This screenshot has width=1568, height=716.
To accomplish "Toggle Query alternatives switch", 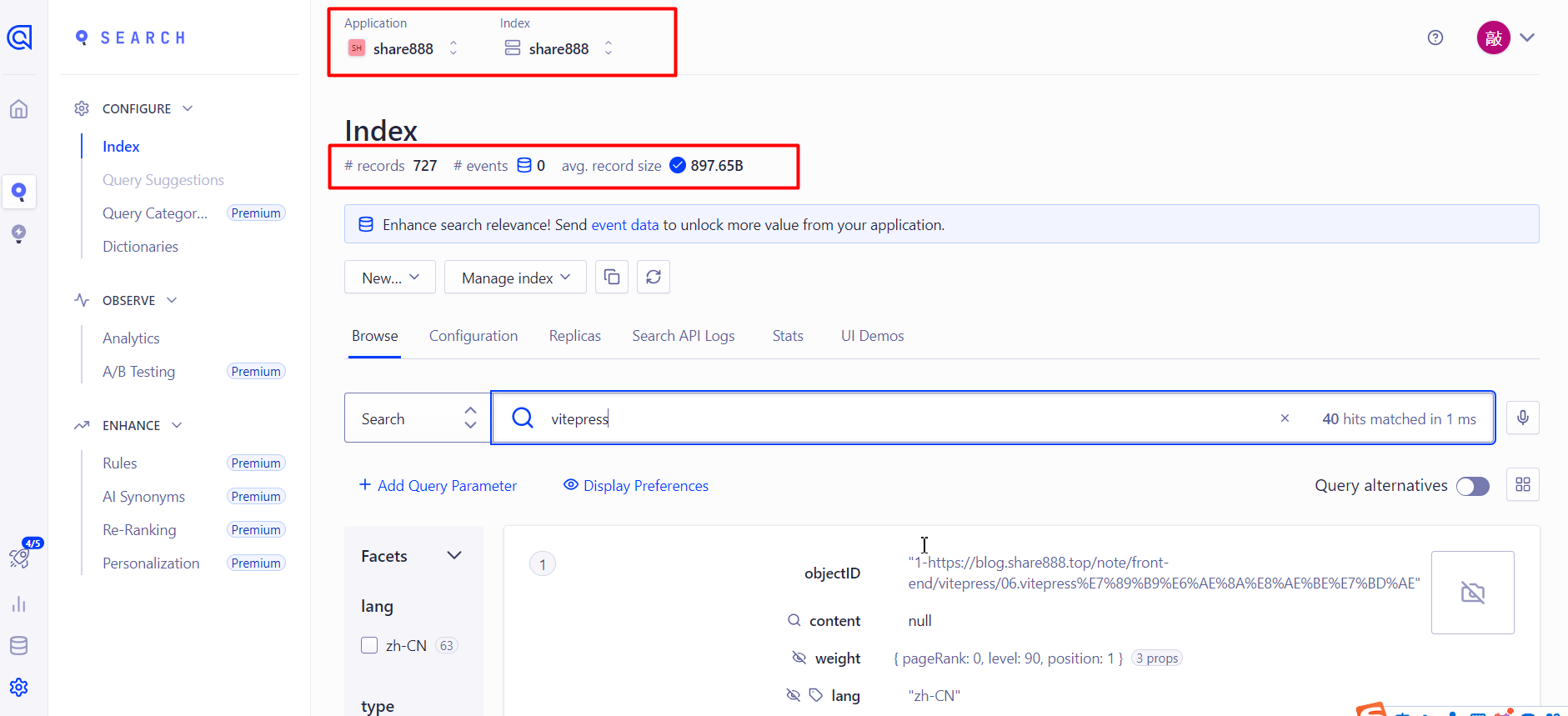I will tap(1473, 486).
